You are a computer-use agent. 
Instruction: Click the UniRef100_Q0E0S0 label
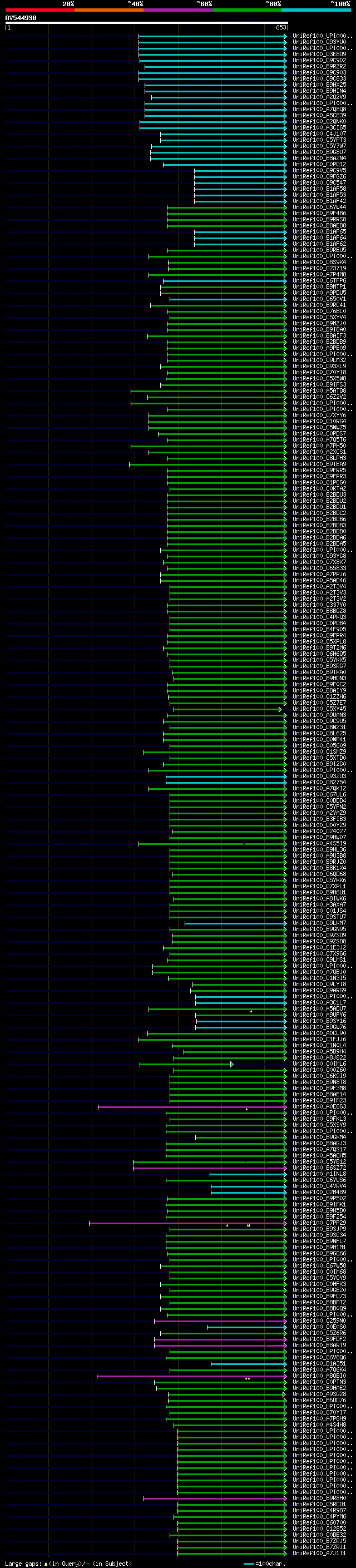pyautogui.click(x=319, y=1327)
